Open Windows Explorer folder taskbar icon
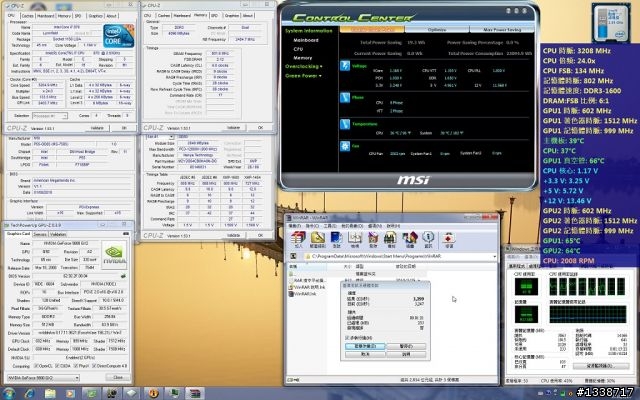Screen dimensions: 640x400 tap(50, 393)
